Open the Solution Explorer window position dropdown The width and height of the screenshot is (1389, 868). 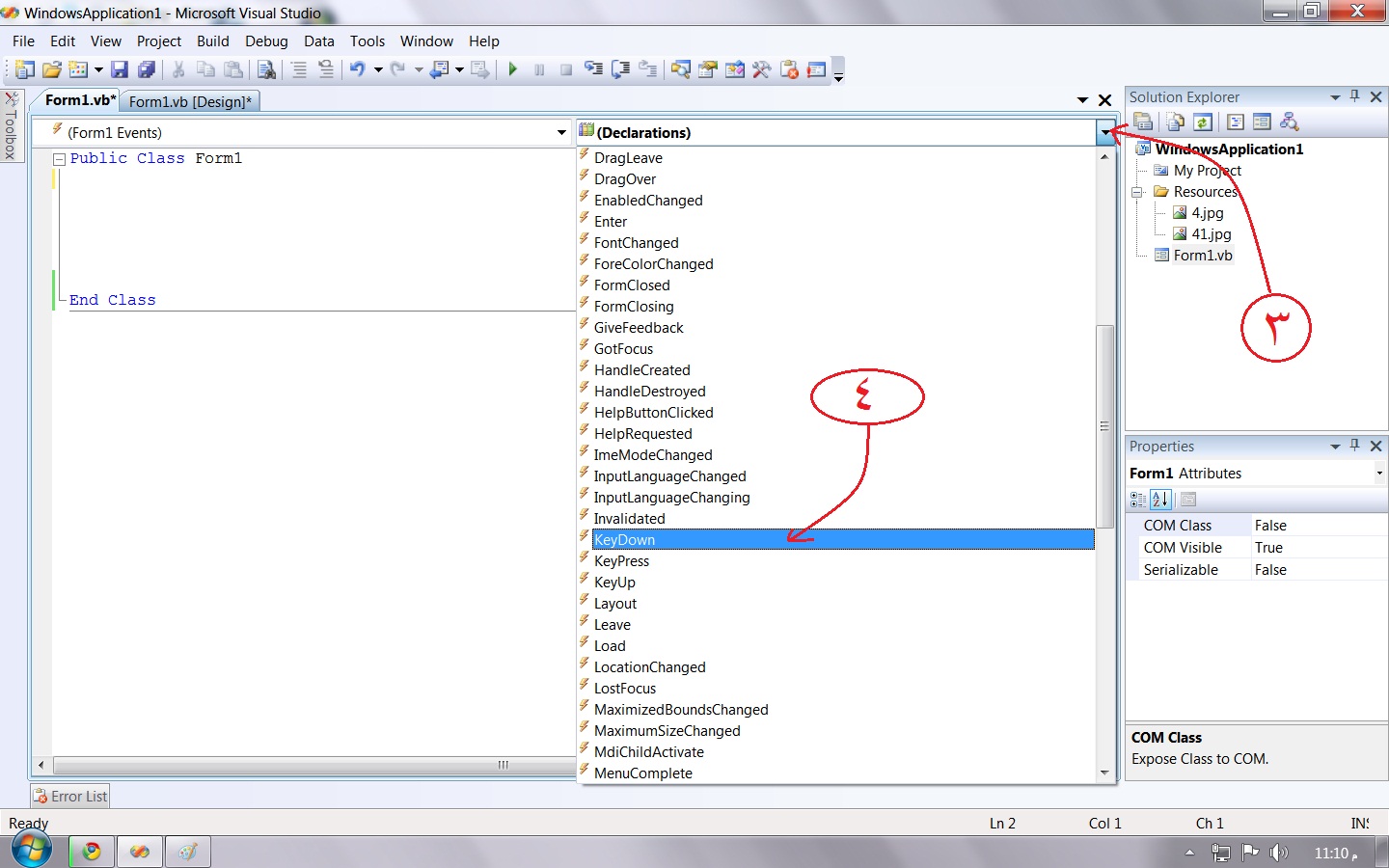(1335, 96)
